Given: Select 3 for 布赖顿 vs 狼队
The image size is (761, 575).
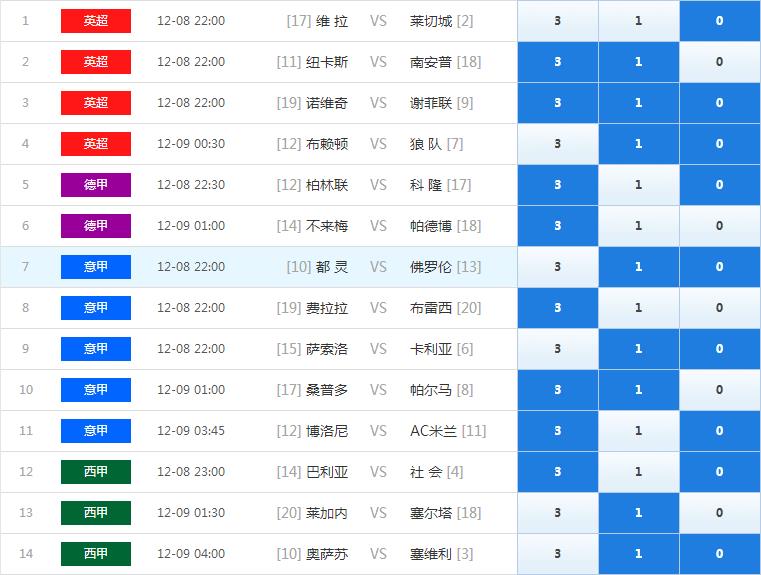Looking at the screenshot, I should tap(558, 144).
